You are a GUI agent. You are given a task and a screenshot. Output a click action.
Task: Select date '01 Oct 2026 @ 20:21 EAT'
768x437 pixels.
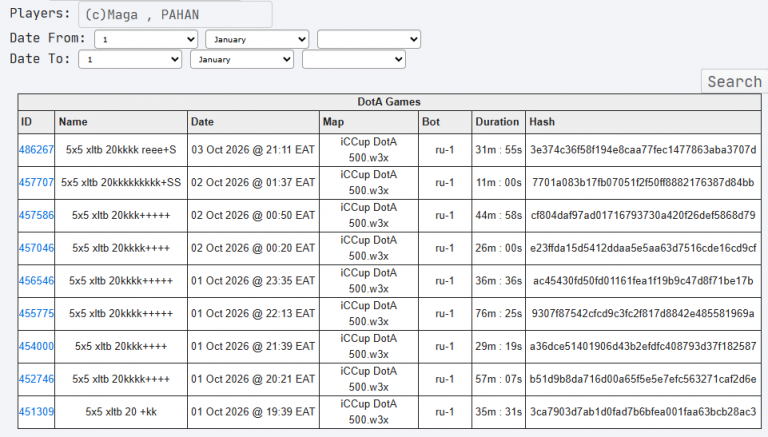click(x=253, y=379)
